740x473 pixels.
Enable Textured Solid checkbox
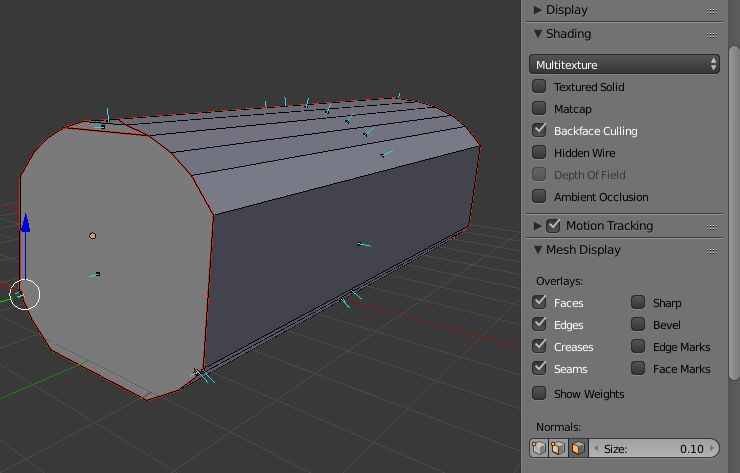tap(539, 86)
